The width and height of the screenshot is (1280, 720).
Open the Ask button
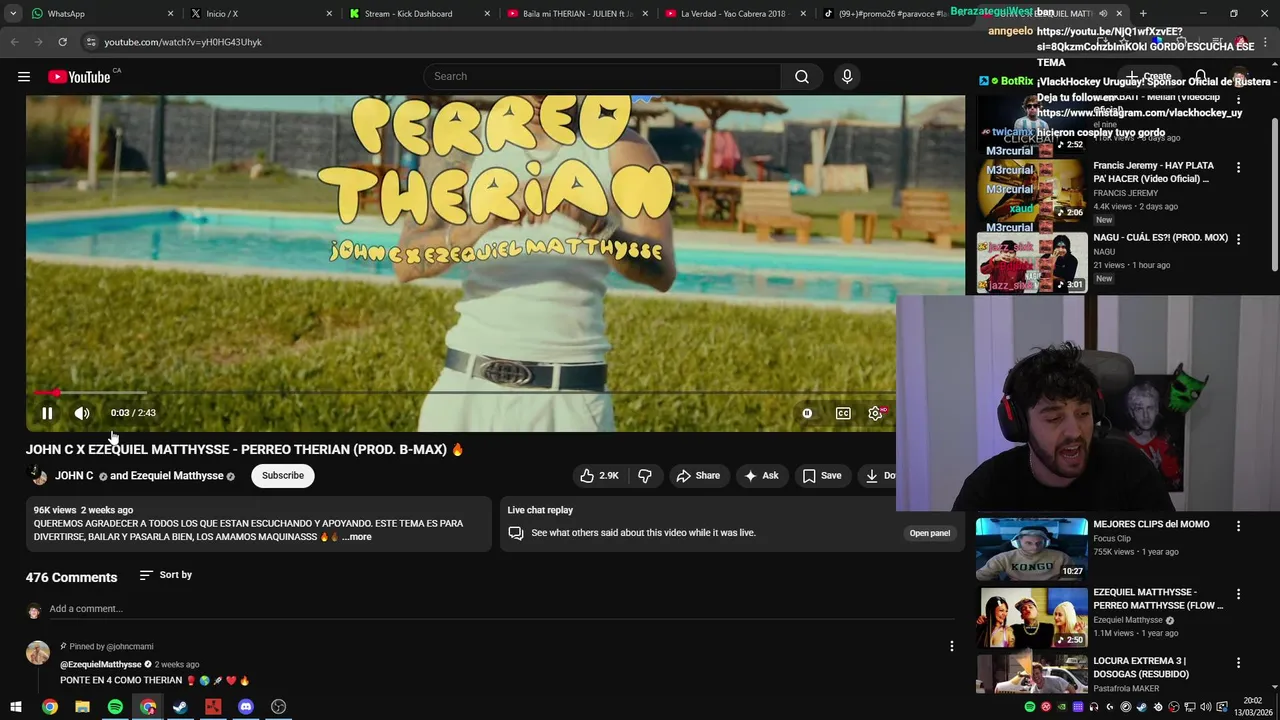coord(761,476)
